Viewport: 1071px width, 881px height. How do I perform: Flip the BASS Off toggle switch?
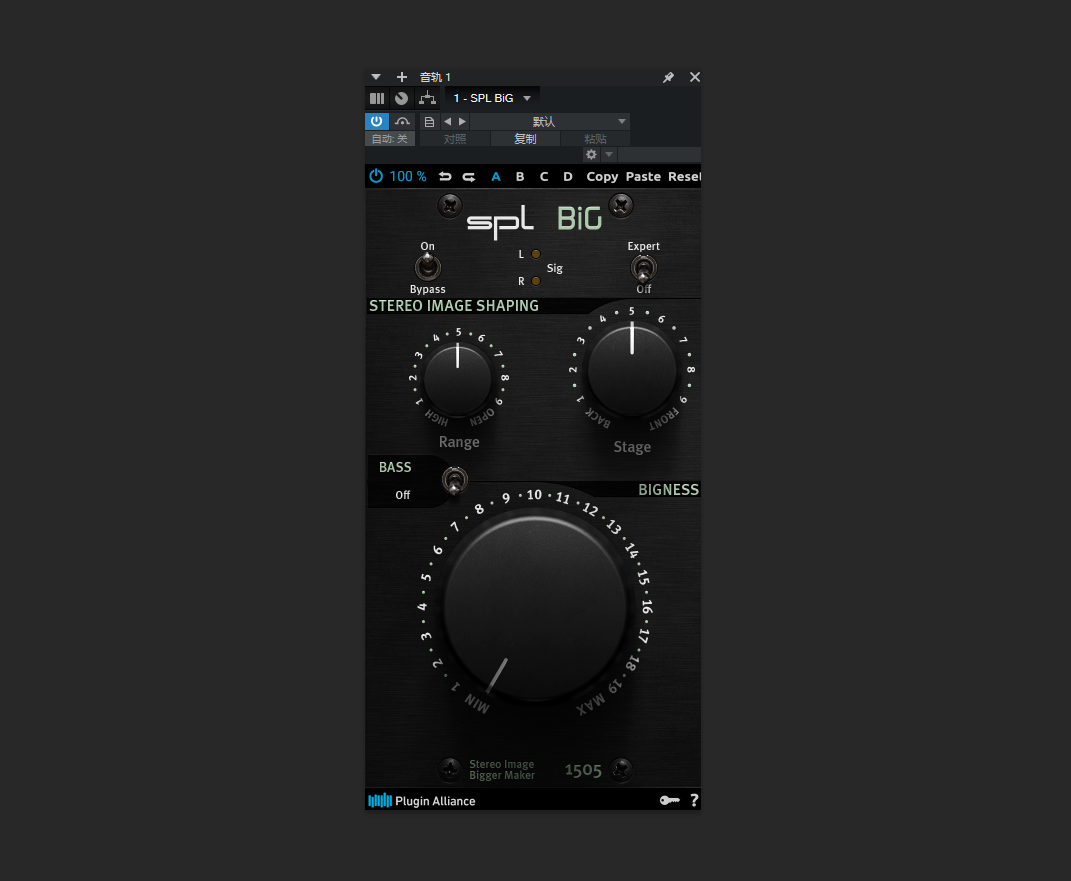[x=454, y=480]
